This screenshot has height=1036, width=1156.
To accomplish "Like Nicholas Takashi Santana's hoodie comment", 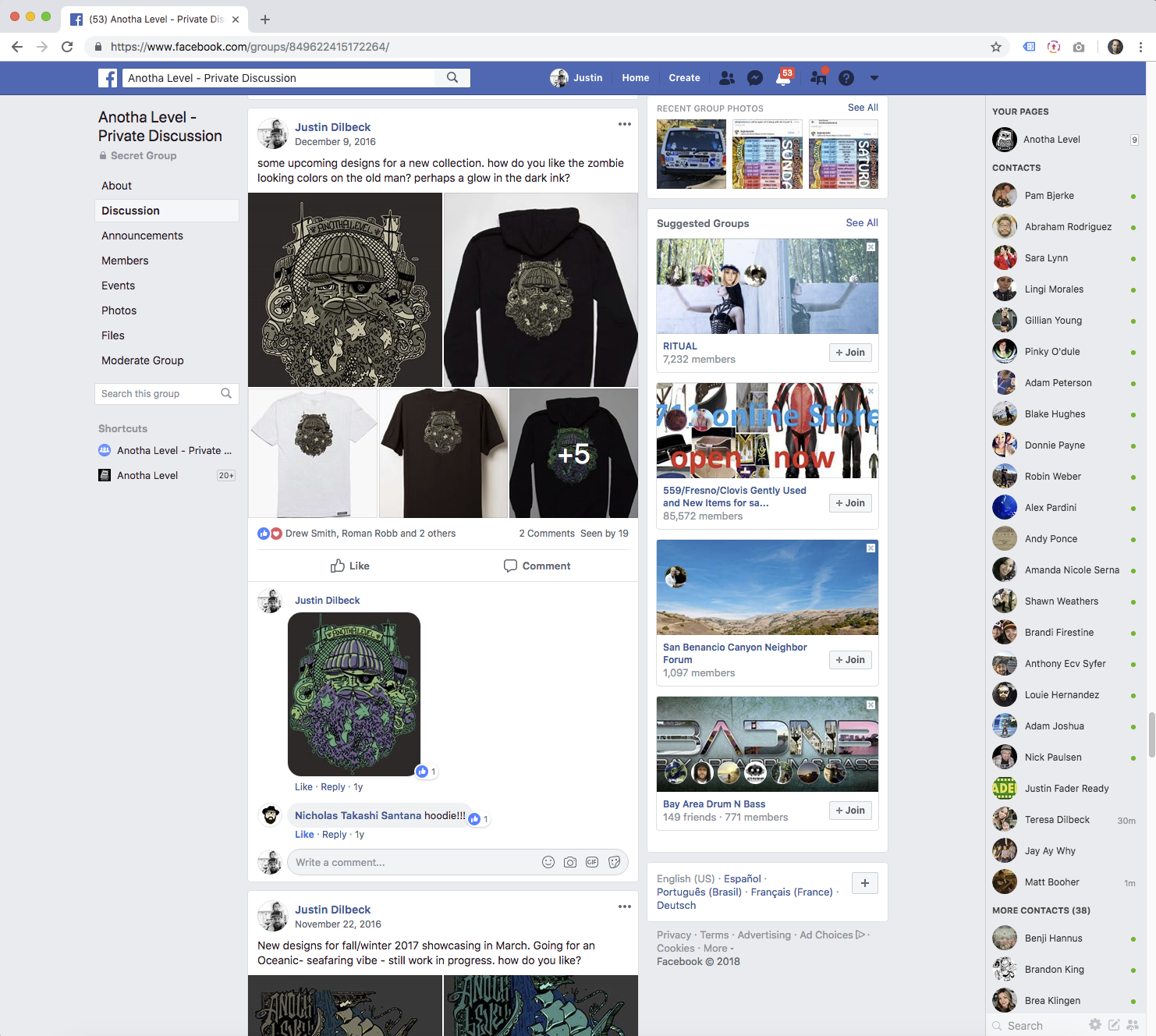I will click(304, 835).
